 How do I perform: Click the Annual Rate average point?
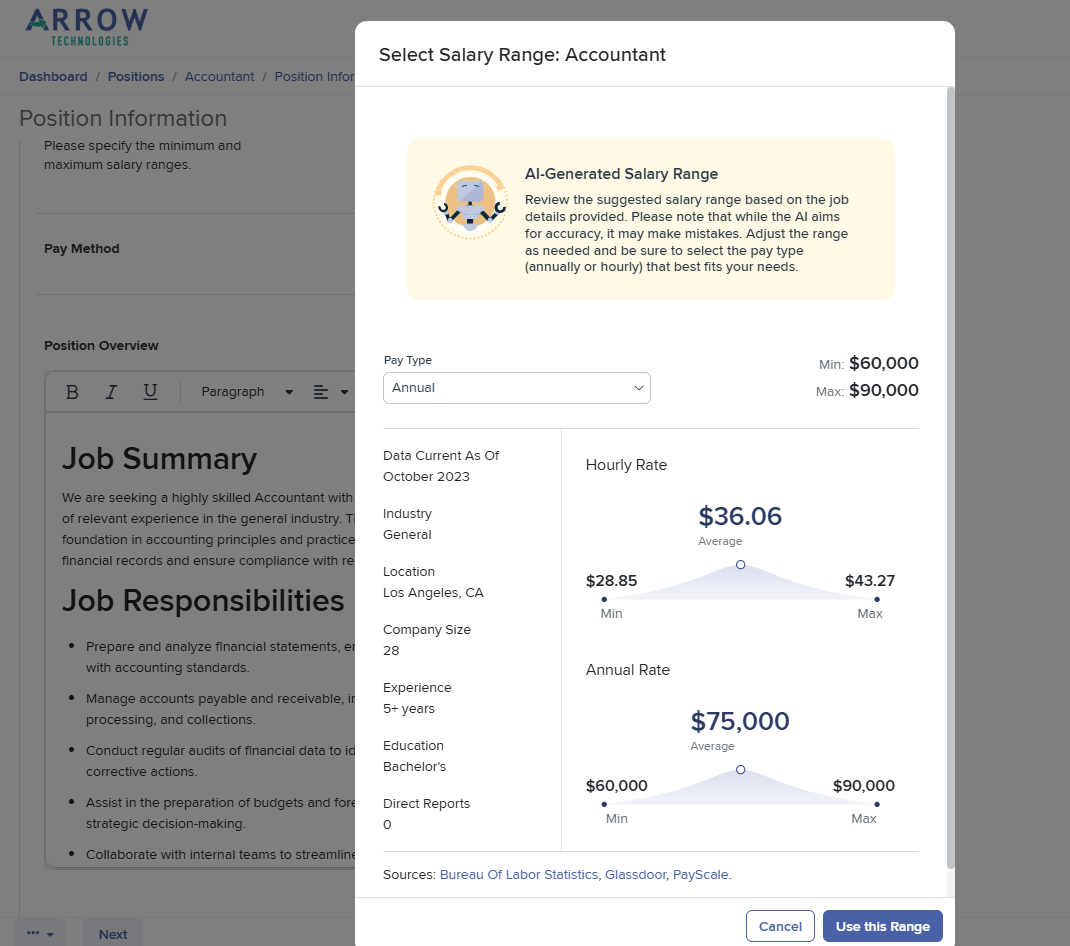point(740,769)
